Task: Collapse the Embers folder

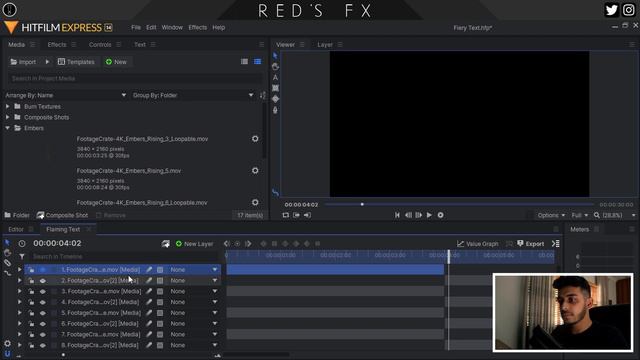Action: point(7,128)
